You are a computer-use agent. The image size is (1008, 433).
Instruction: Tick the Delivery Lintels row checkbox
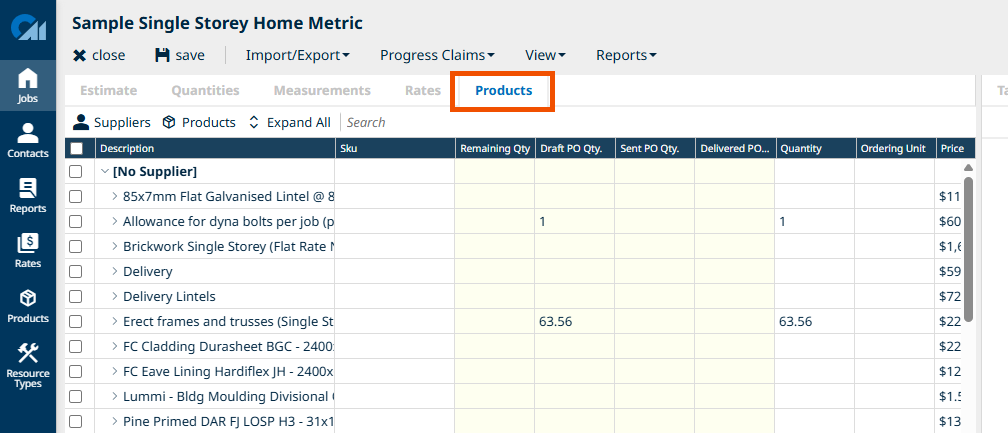[76, 297]
